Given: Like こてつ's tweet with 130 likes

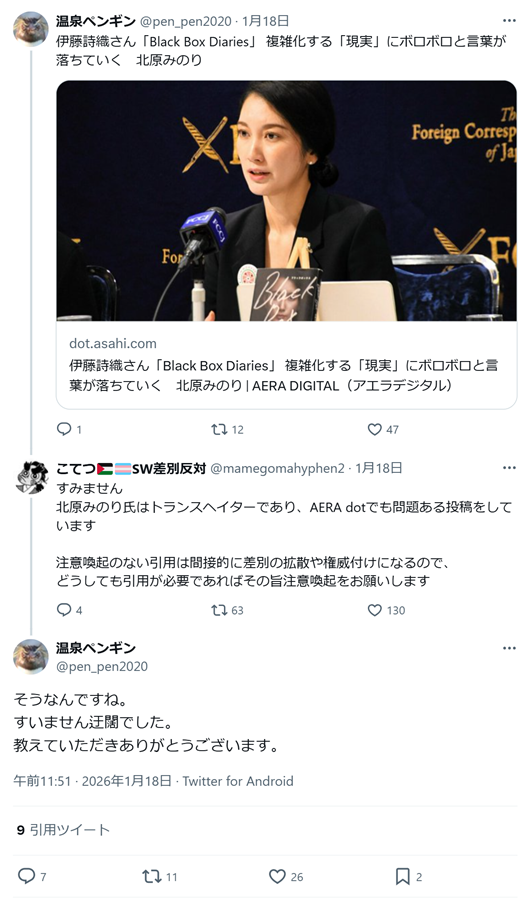Looking at the screenshot, I should tap(386, 610).
